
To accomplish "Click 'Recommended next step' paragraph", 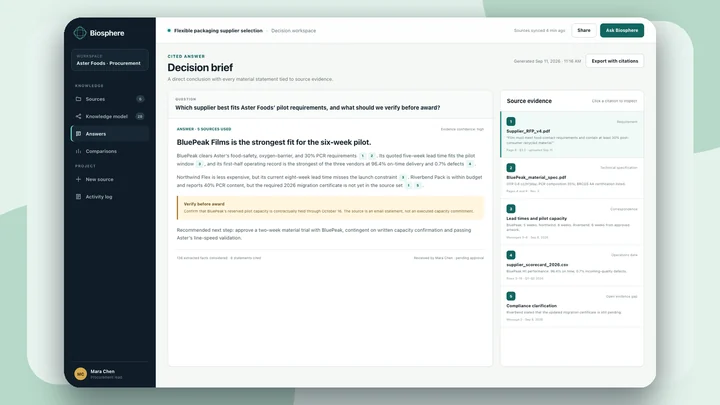I will (x=323, y=234).
